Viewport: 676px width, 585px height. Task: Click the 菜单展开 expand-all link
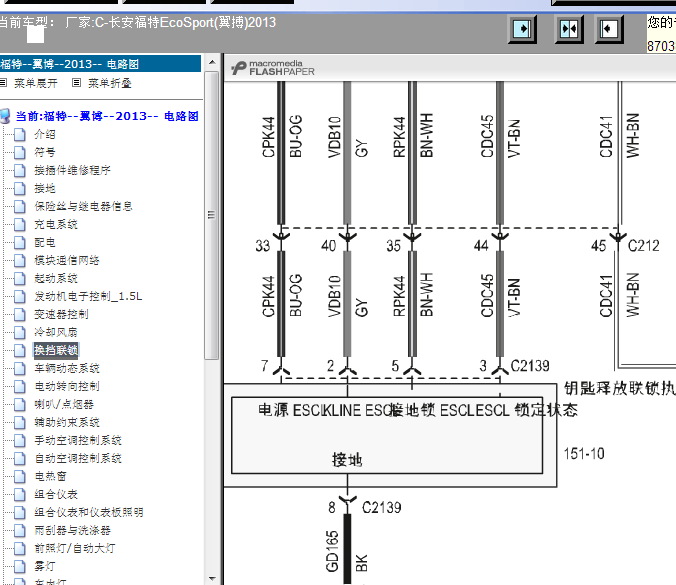pos(35,83)
